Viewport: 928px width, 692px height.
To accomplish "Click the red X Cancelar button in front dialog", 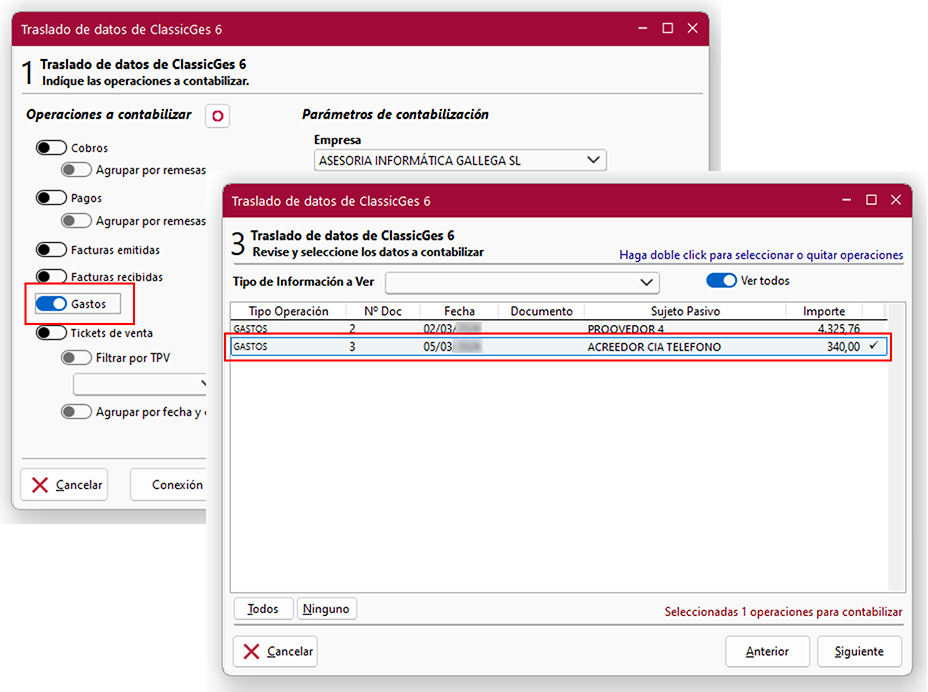I will click(x=275, y=651).
